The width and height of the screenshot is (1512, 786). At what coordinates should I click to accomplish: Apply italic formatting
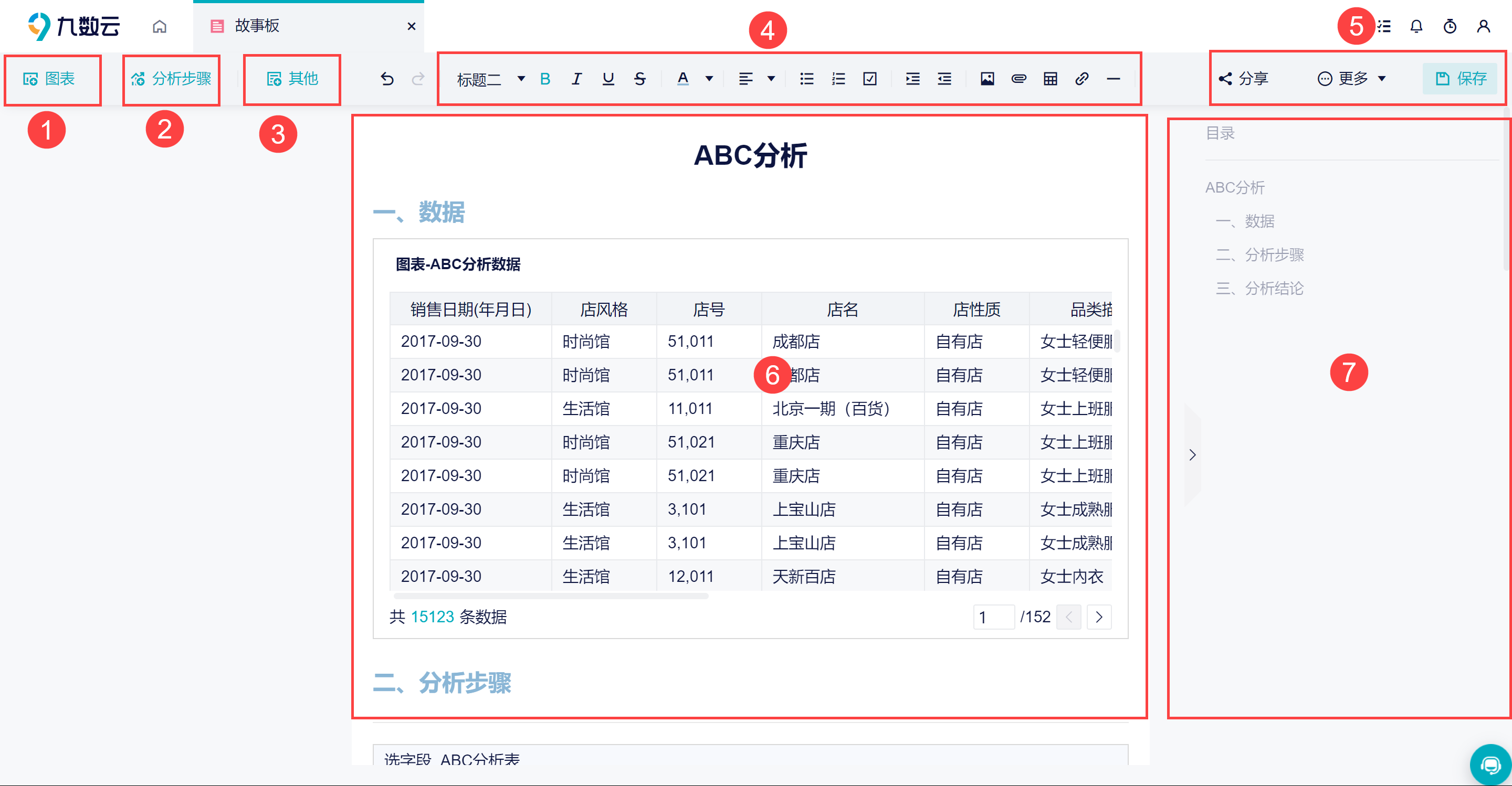tap(576, 79)
